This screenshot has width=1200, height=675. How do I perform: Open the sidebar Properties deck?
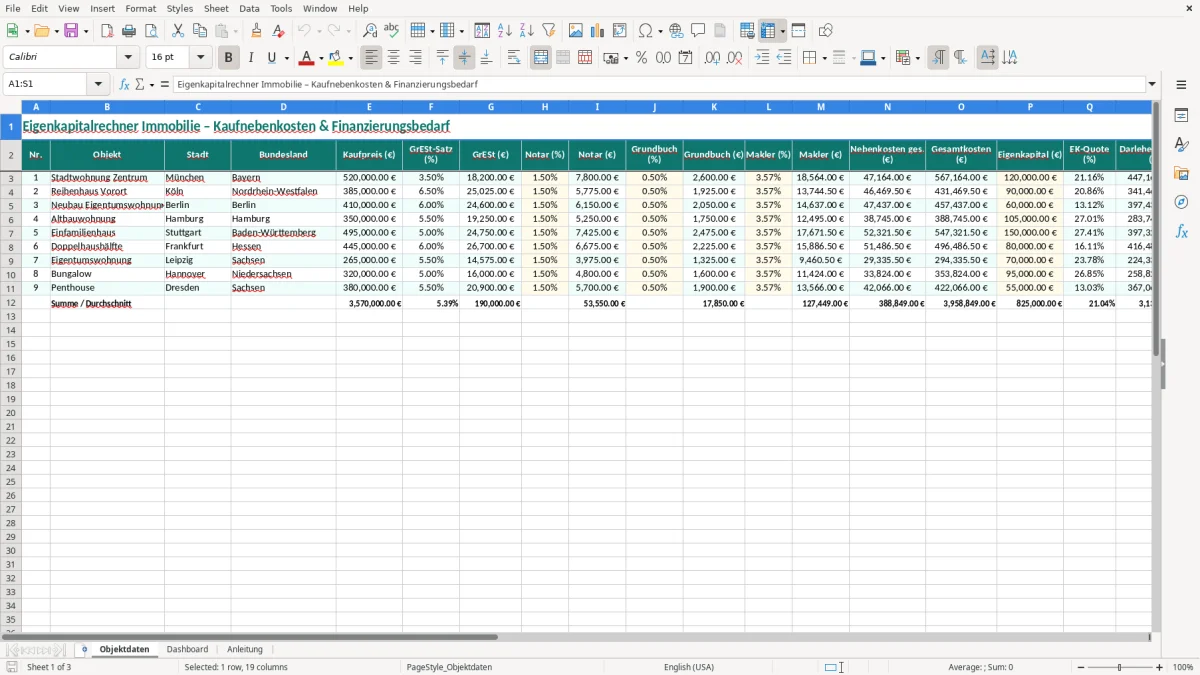pos(1181,115)
